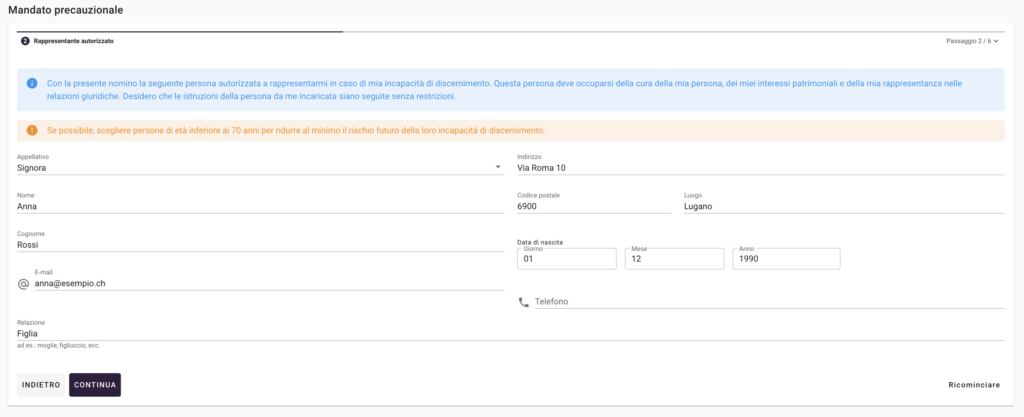
Task: Click the Relazione field containing Figlia
Action: (x=510, y=333)
